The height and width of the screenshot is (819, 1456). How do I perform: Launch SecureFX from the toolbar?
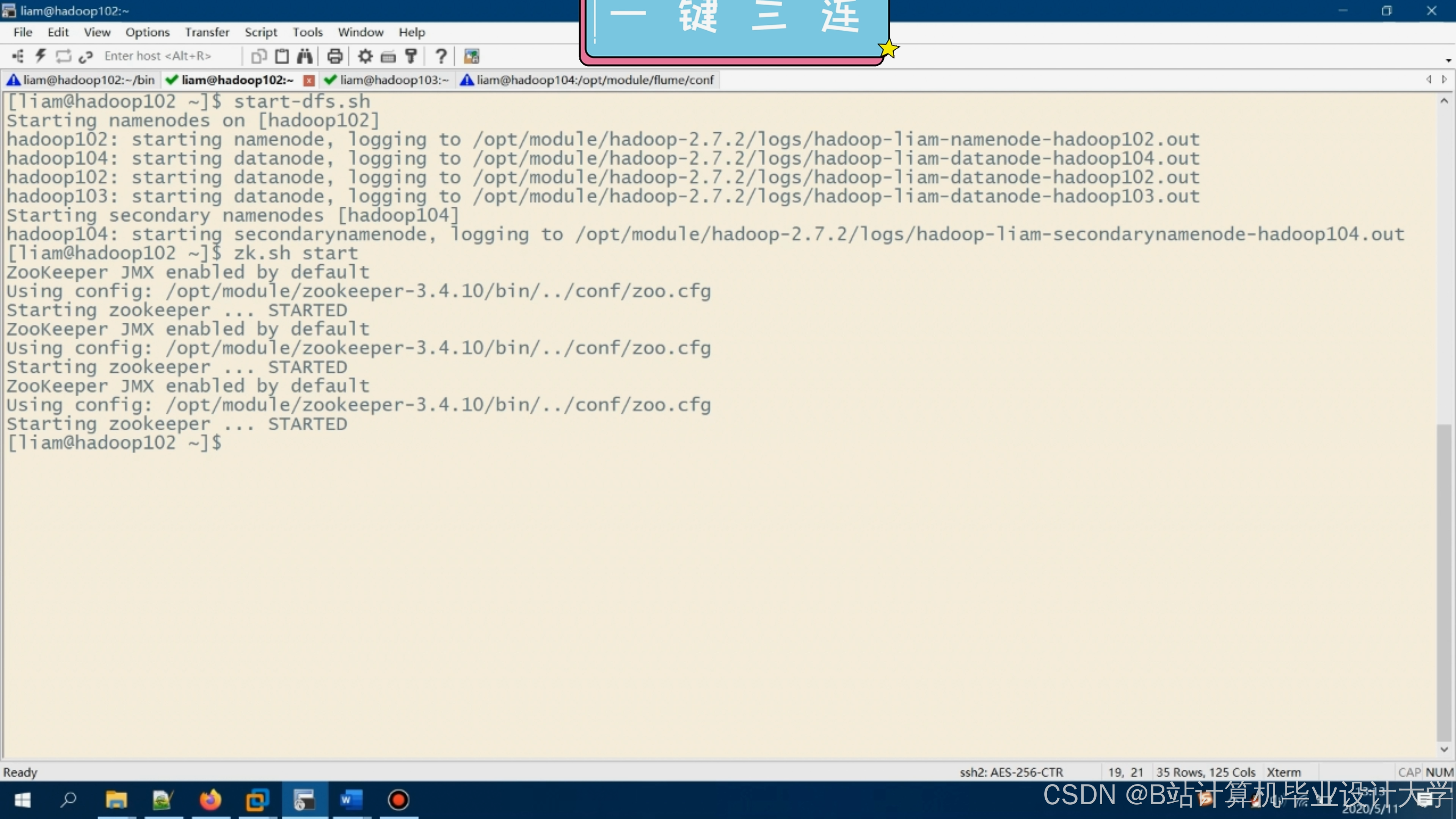(x=471, y=56)
